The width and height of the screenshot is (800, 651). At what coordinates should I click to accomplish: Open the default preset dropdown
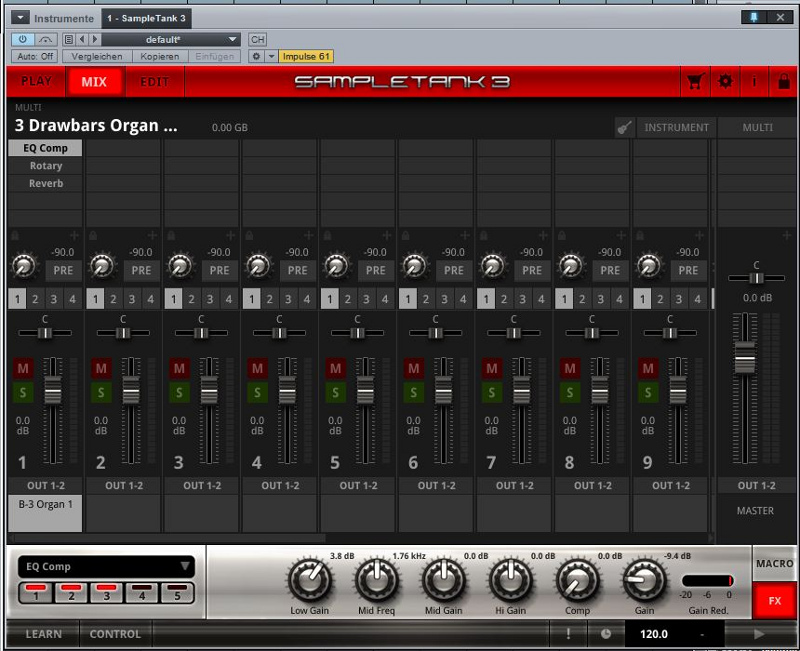click(x=171, y=39)
